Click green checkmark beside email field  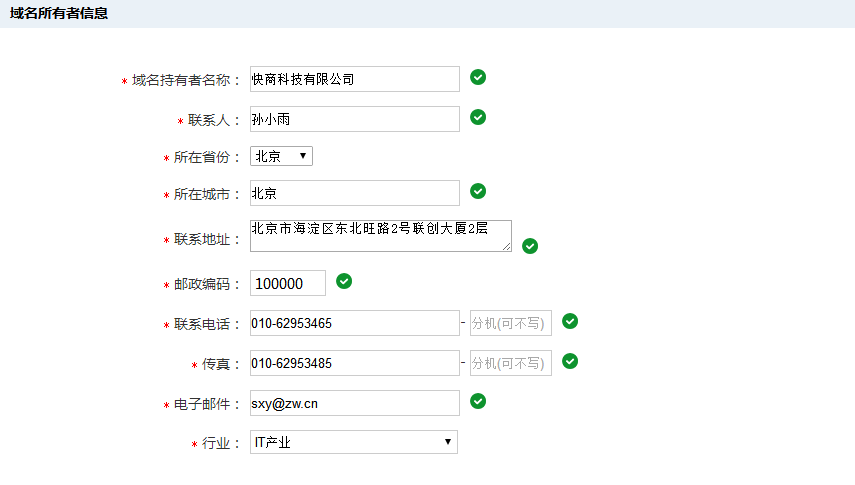tap(478, 402)
